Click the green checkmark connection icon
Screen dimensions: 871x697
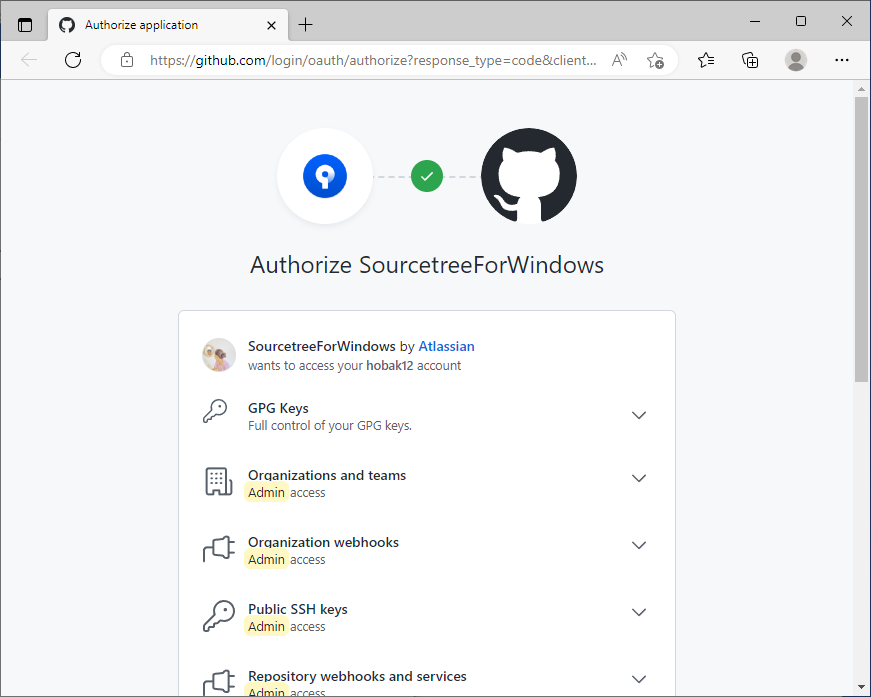tap(427, 176)
